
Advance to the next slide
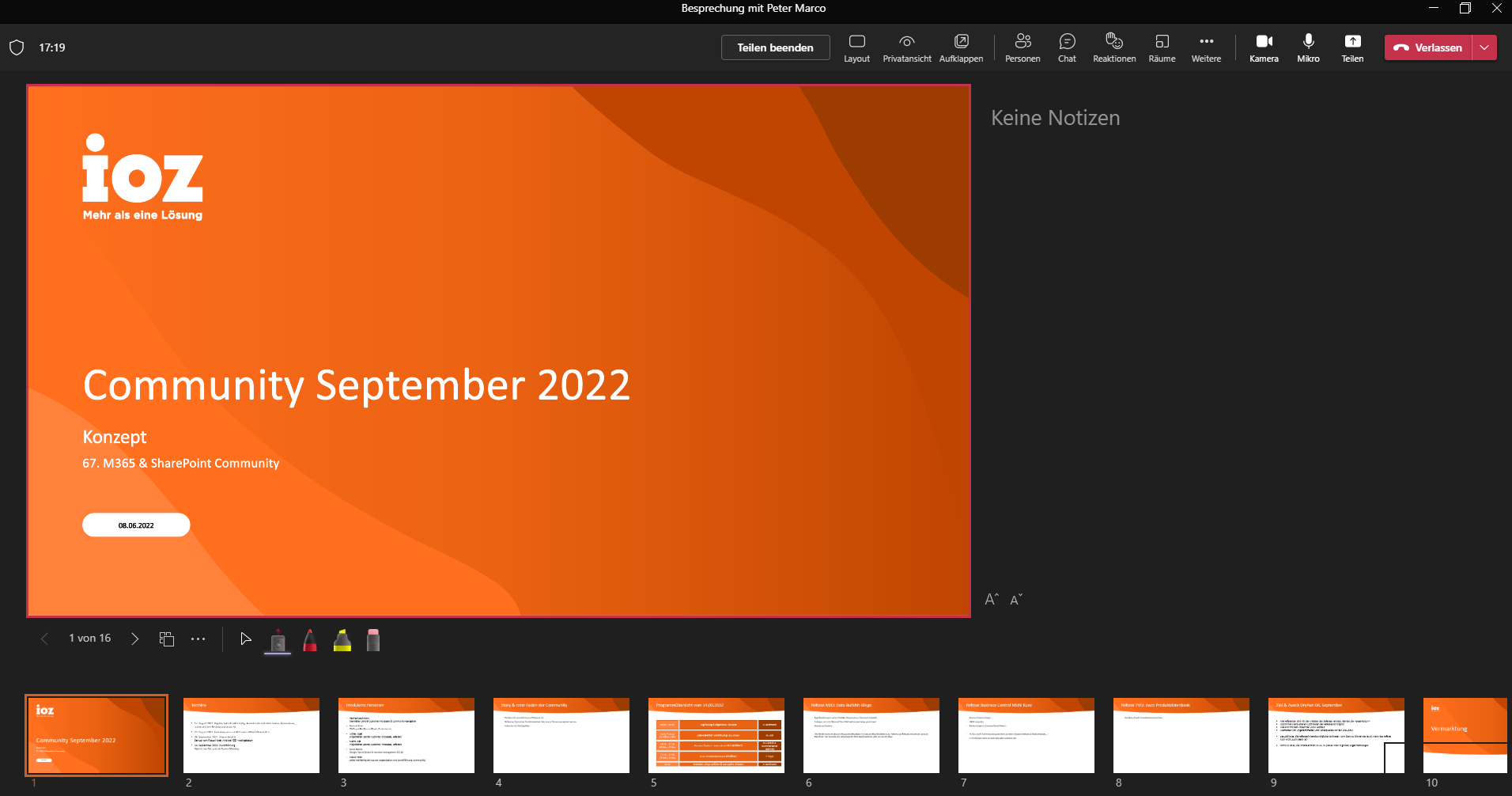135,639
